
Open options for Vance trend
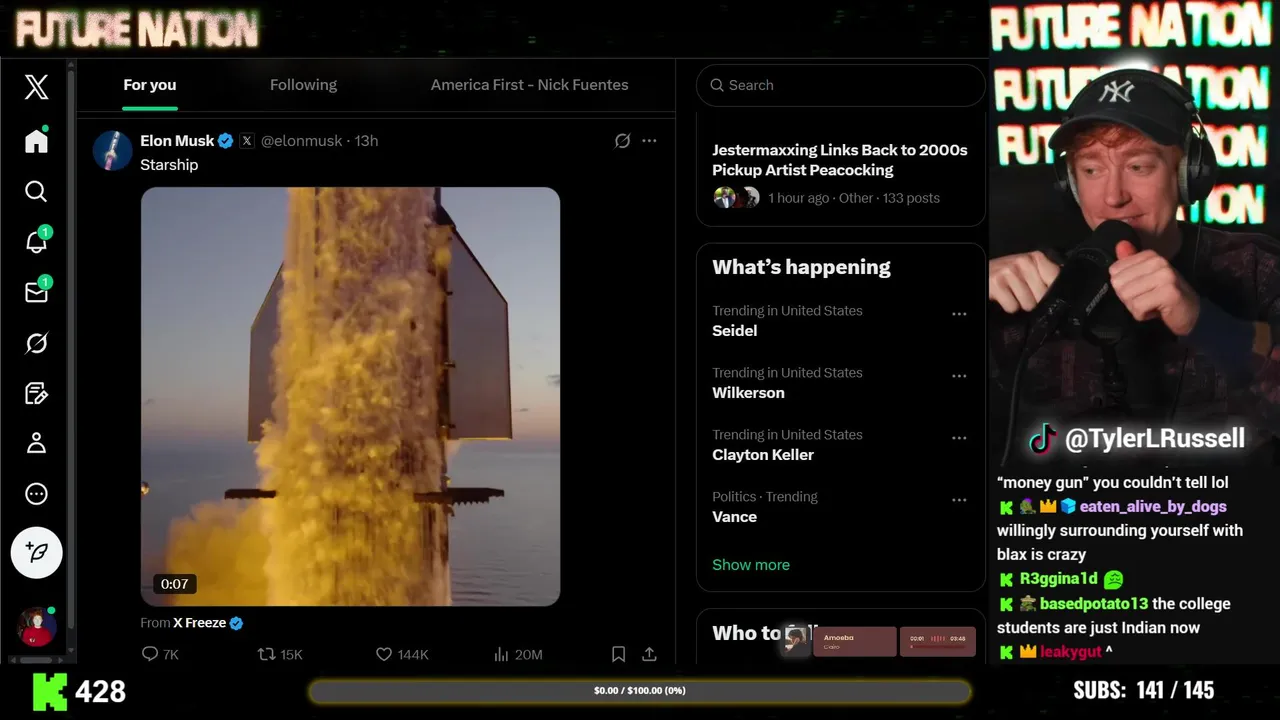click(x=959, y=500)
